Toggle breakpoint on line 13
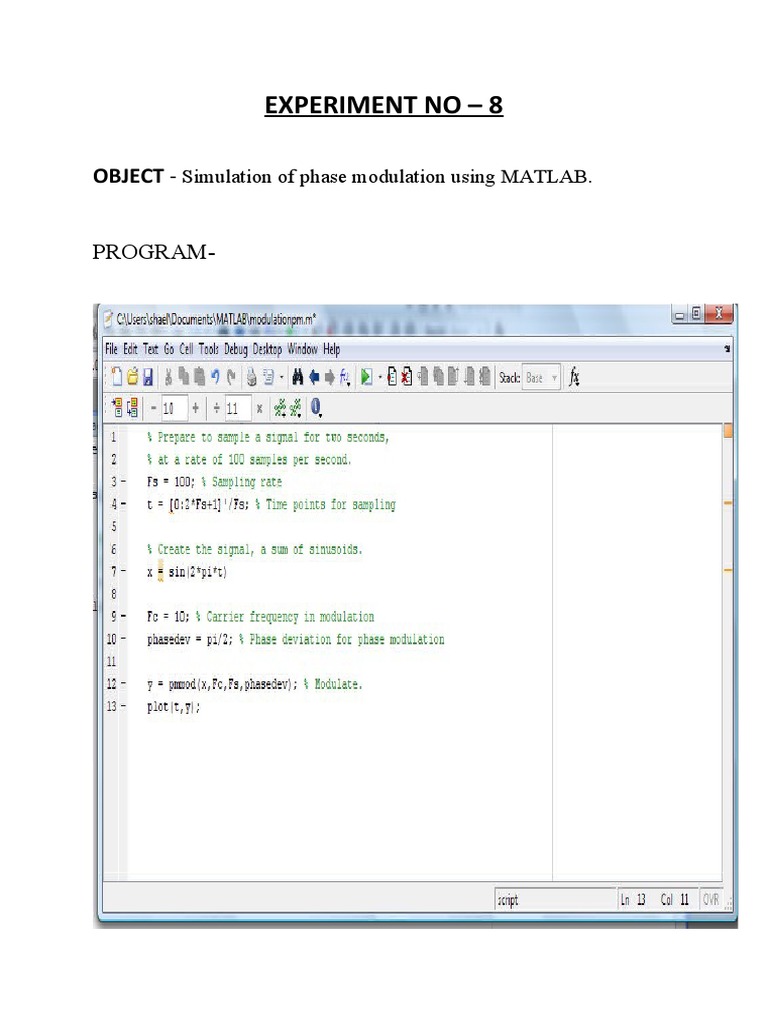 point(123,706)
